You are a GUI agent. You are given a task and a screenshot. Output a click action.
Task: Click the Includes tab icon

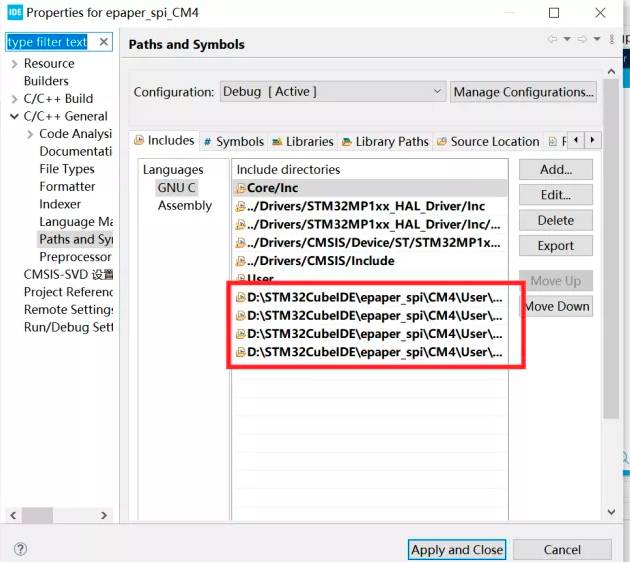tap(139, 140)
